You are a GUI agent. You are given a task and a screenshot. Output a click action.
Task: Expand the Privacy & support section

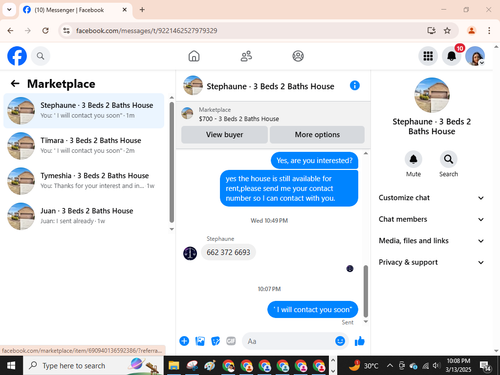[431, 262]
